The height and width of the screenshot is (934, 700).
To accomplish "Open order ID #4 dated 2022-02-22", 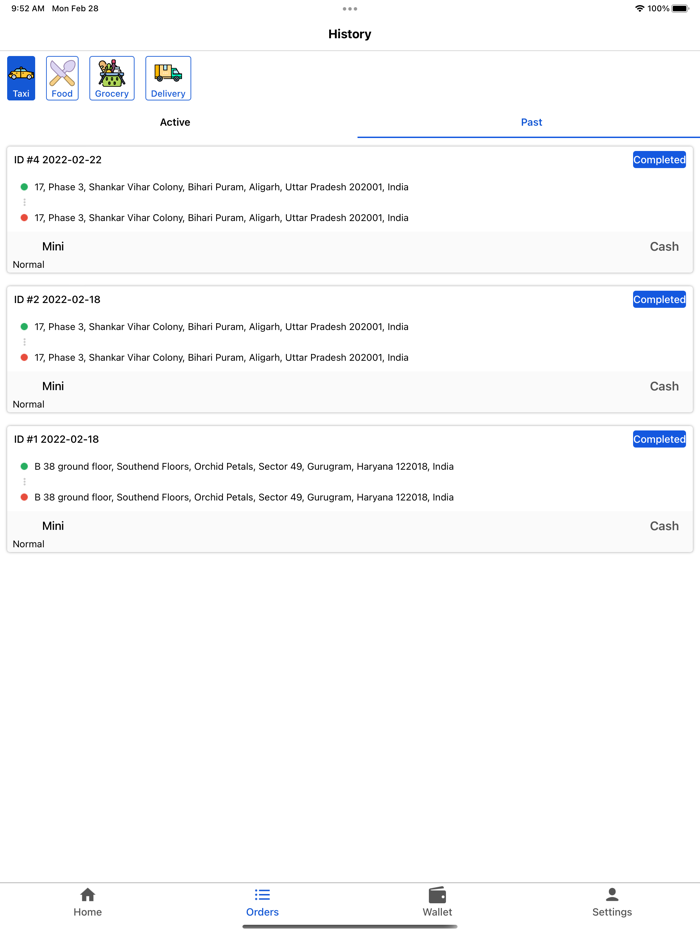I will point(58,160).
